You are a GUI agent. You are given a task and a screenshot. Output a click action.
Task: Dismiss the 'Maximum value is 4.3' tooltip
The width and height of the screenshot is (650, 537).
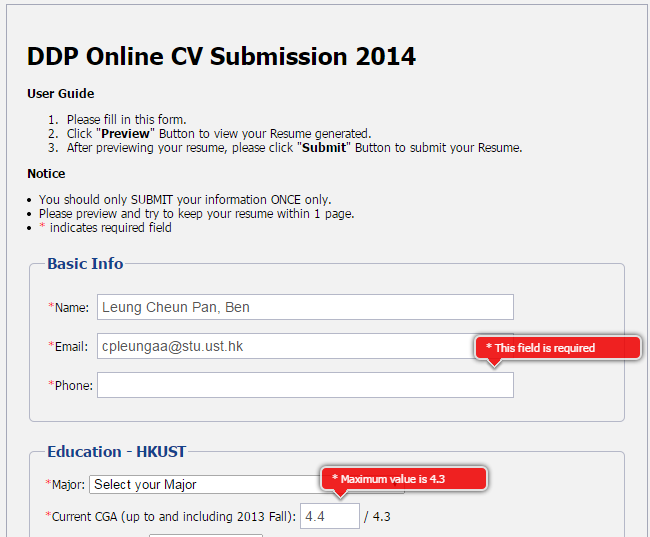click(x=404, y=479)
